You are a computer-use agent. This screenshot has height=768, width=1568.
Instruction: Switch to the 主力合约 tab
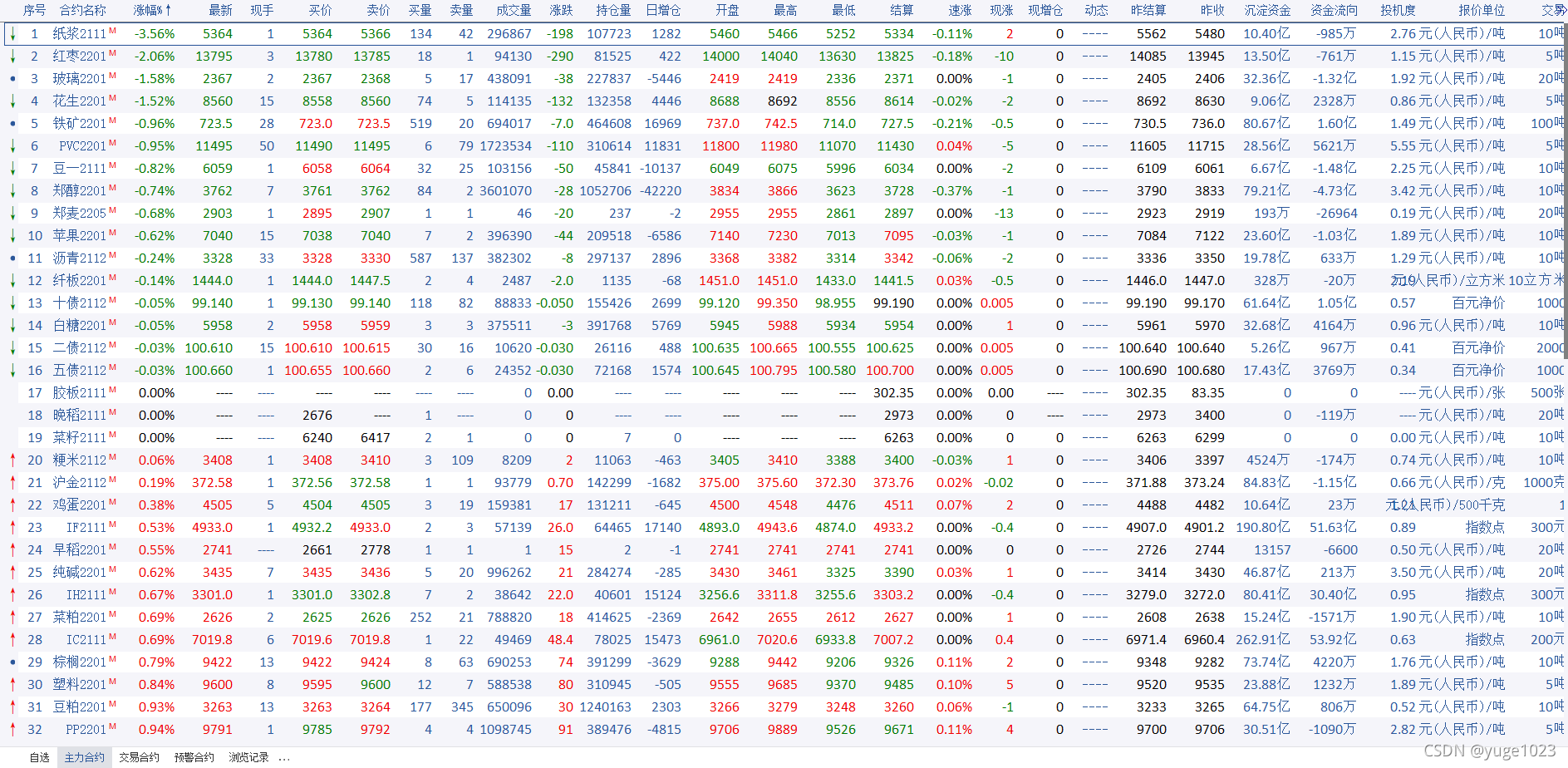85,757
